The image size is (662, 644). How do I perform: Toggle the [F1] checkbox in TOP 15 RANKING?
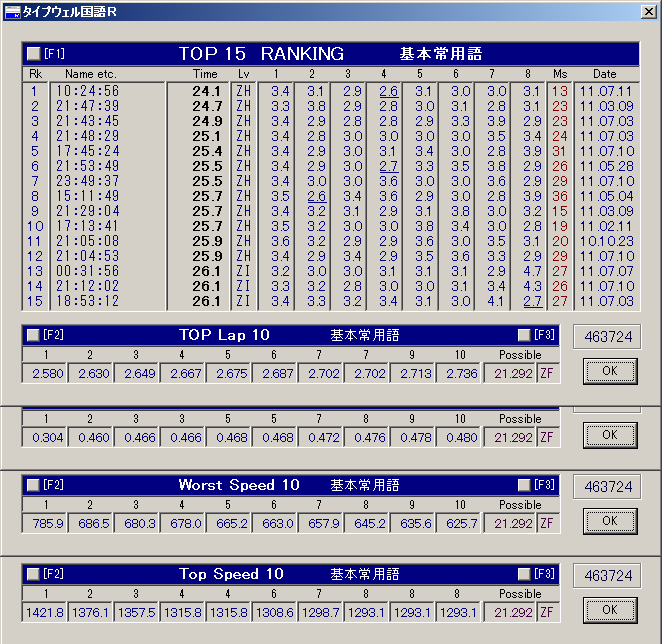pyautogui.click(x=33, y=54)
